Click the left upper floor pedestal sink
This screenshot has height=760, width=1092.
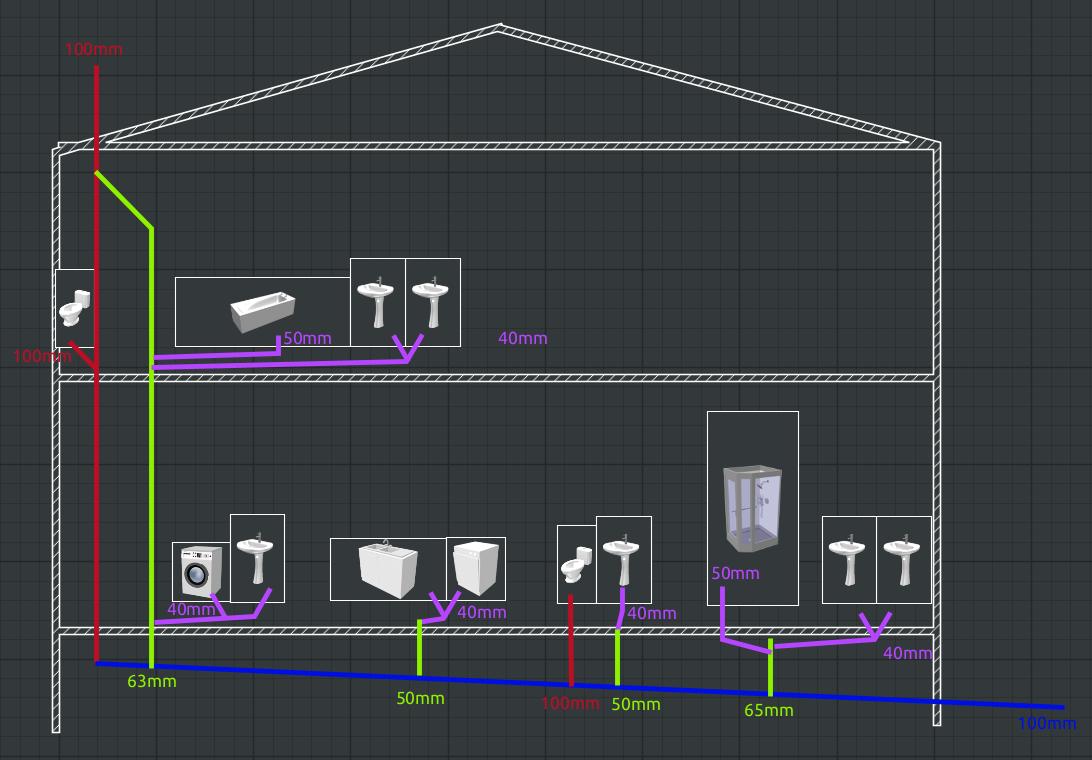pos(378,302)
